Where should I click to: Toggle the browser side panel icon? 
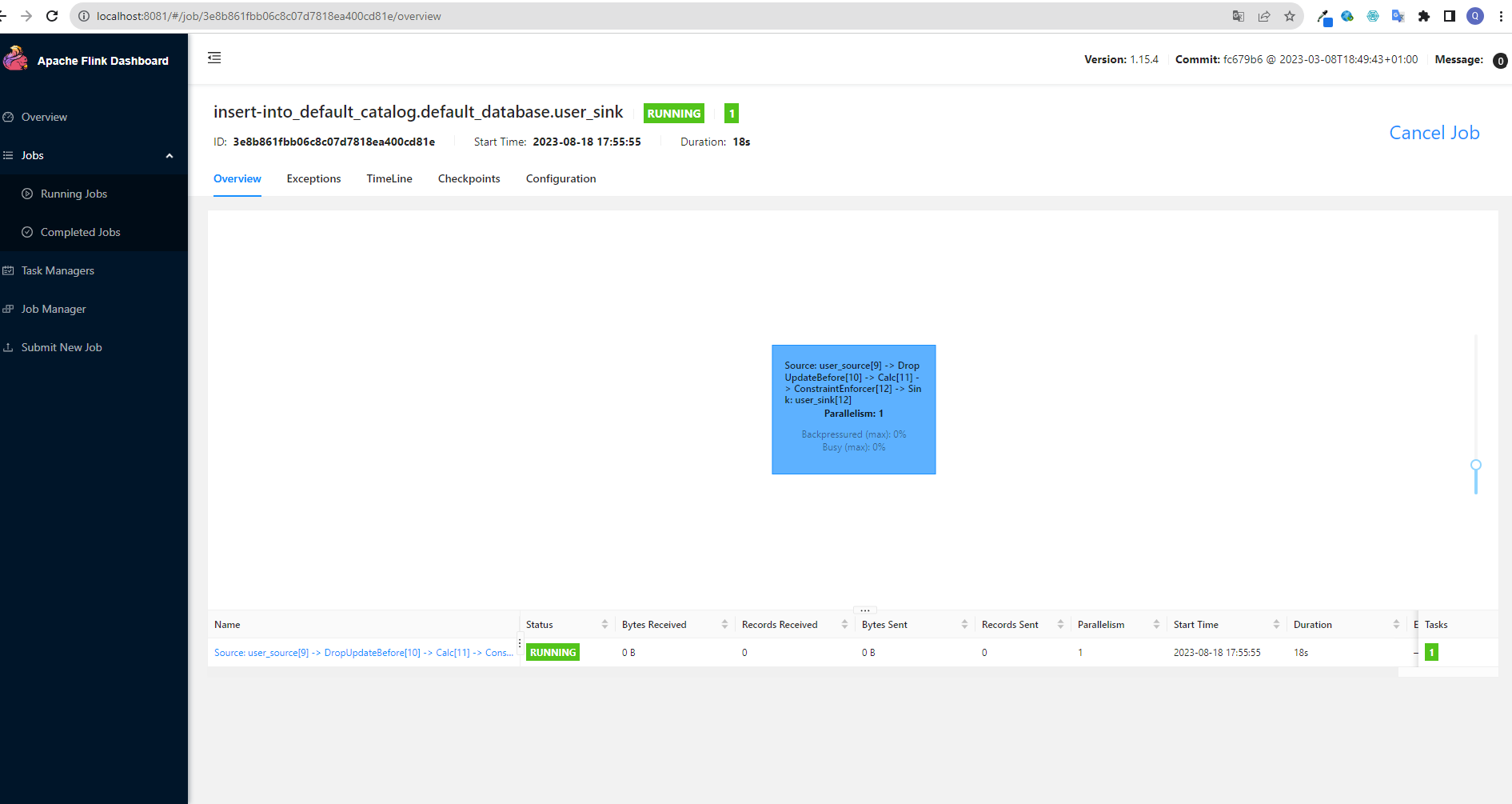tap(1449, 16)
